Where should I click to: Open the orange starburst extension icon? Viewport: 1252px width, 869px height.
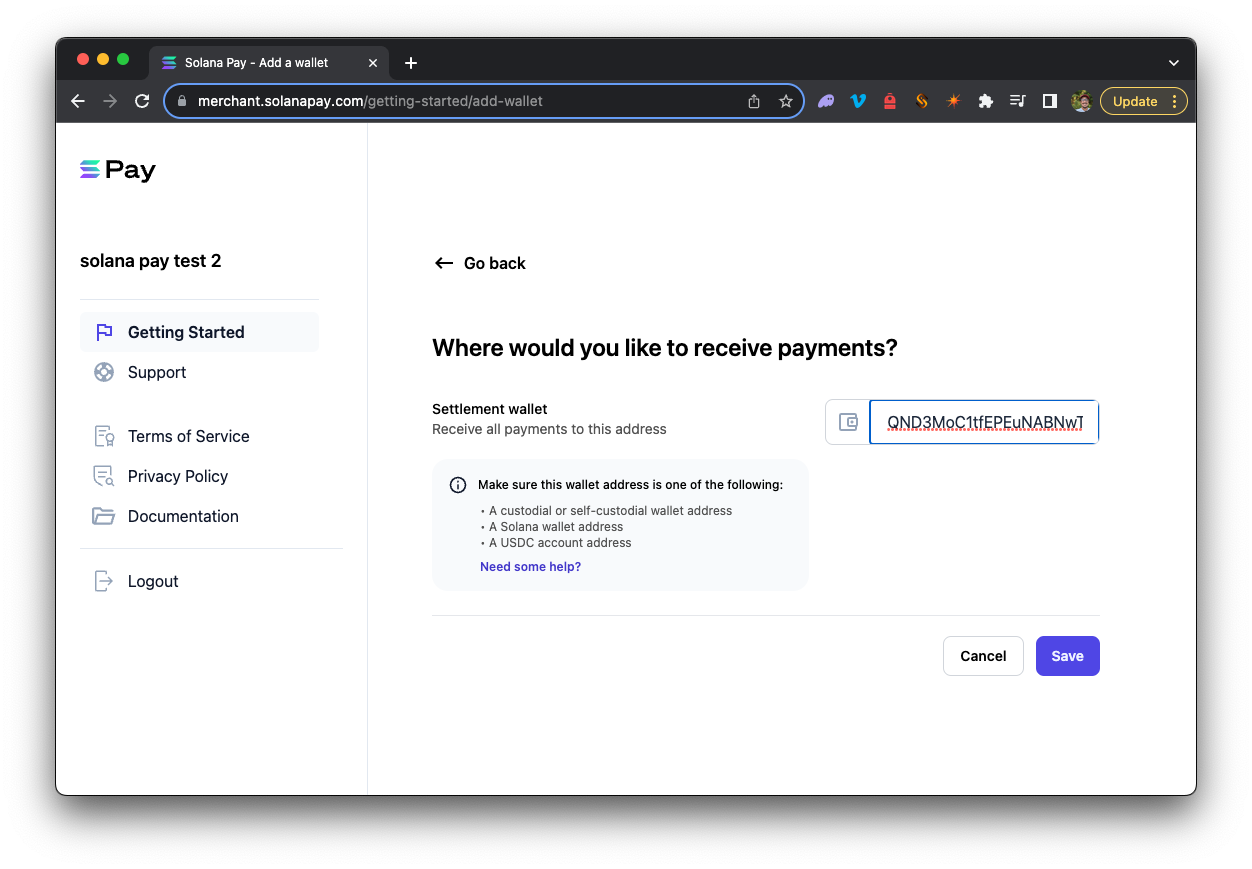[x=954, y=101]
